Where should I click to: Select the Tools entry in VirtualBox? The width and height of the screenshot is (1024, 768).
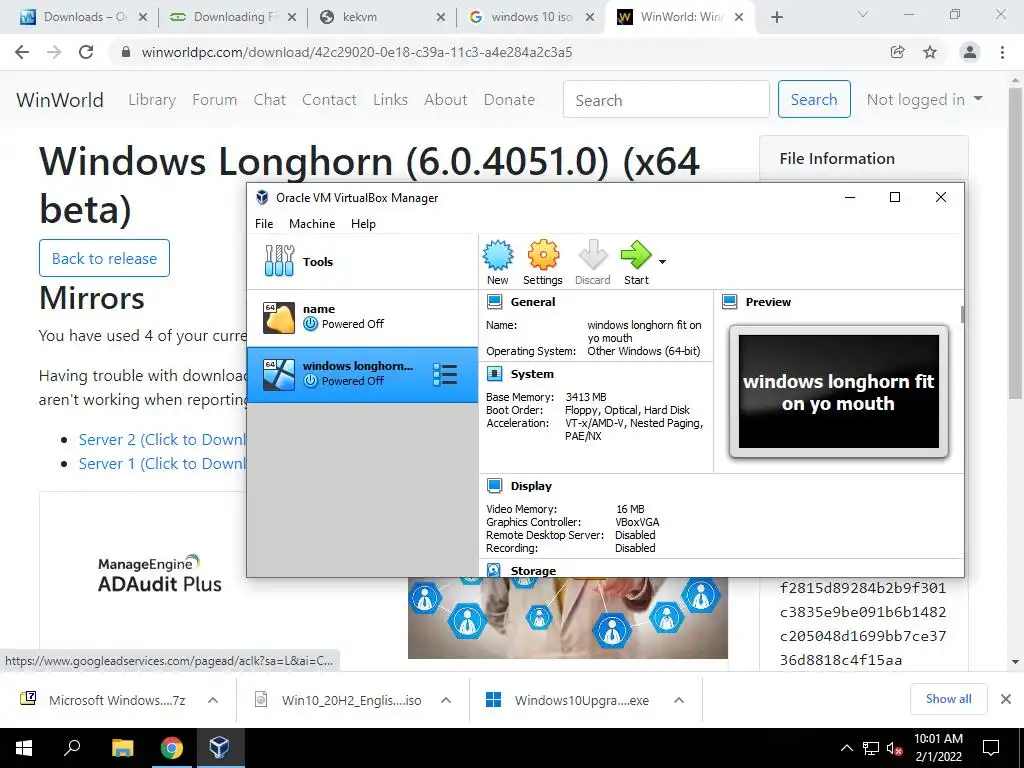pos(362,262)
